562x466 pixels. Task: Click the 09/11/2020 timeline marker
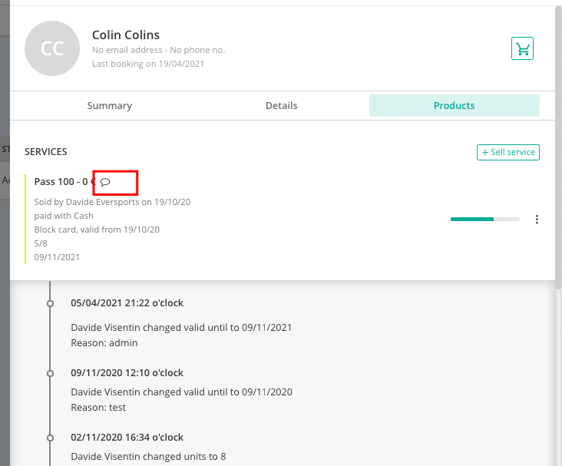click(x=50, y=374)
